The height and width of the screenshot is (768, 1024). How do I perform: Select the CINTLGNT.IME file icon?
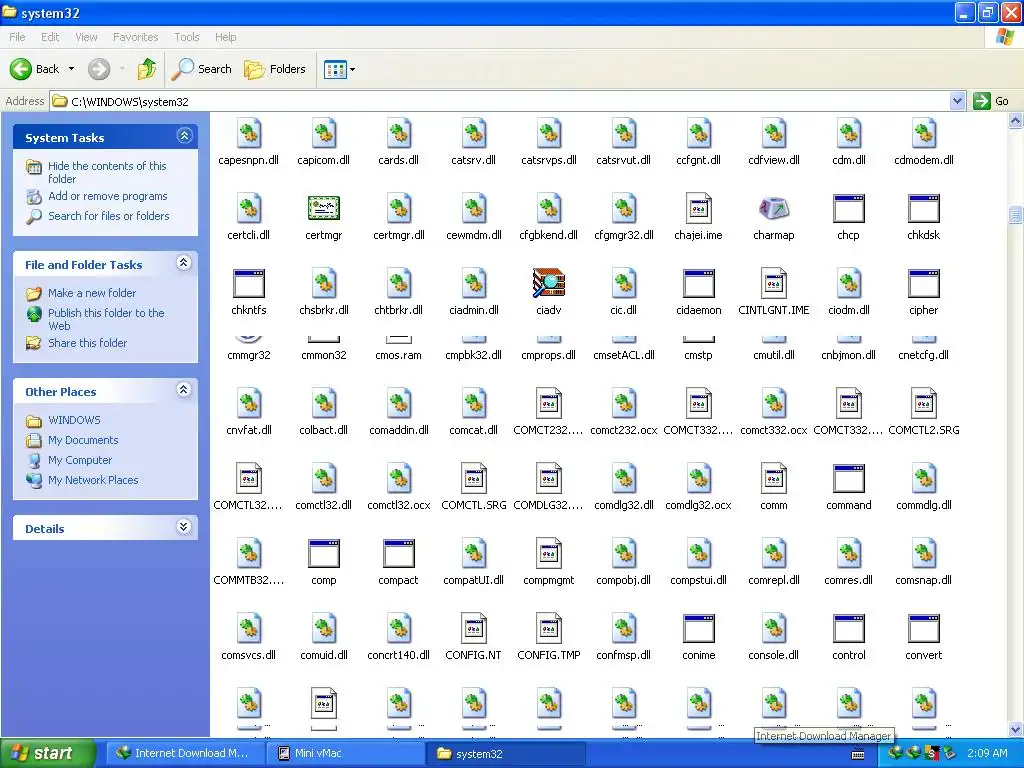[x=773, y=283]
